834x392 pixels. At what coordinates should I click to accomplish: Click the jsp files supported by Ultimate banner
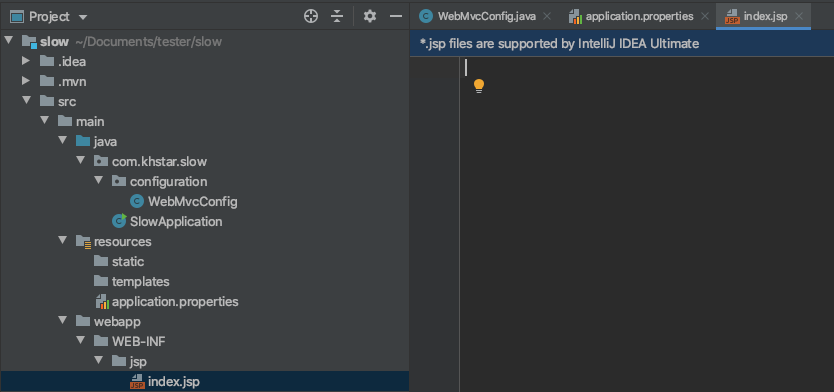pyautogui.click(x=622, y=44)
